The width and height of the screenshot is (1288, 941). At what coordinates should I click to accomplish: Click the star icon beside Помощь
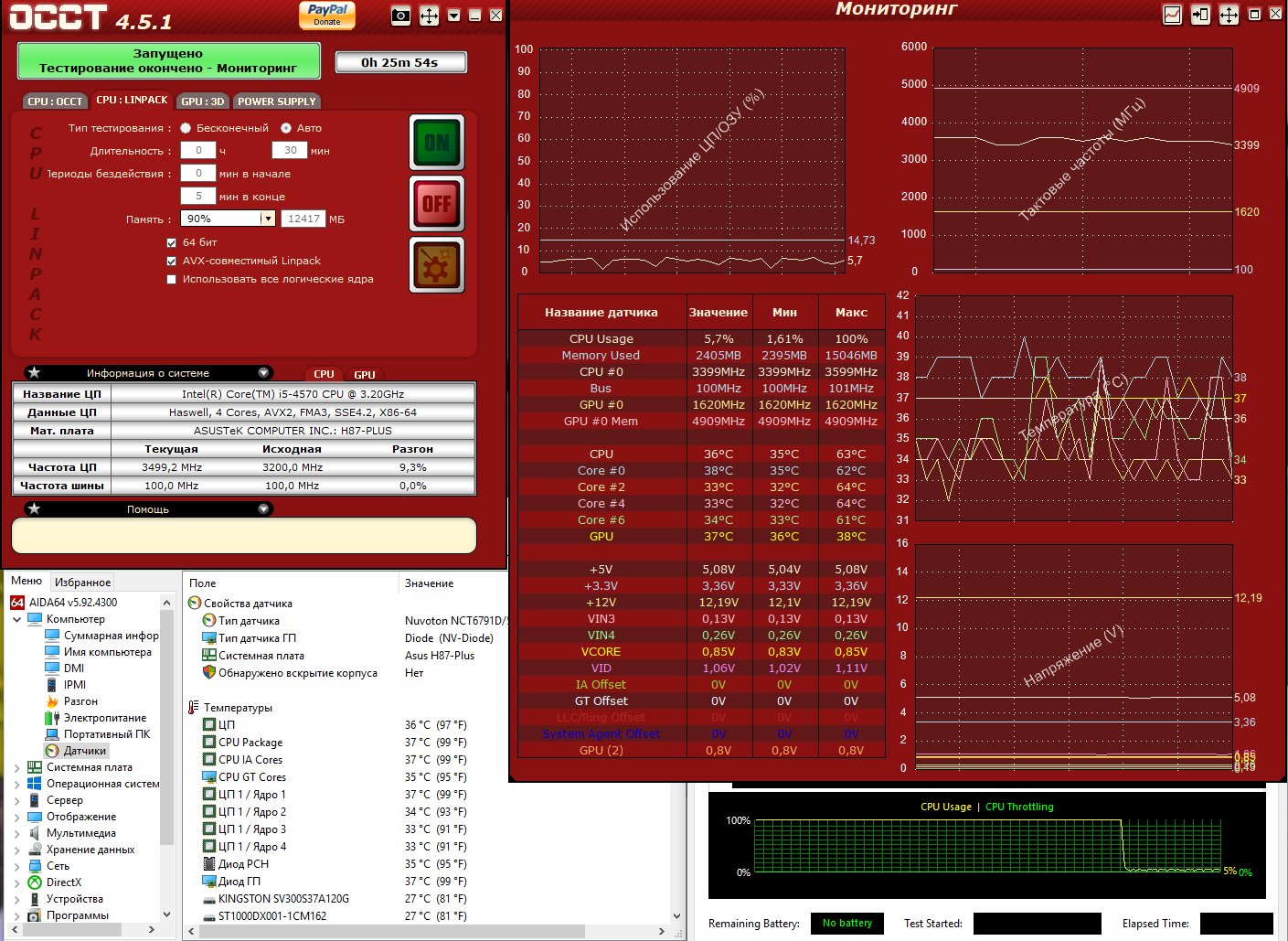34,508
